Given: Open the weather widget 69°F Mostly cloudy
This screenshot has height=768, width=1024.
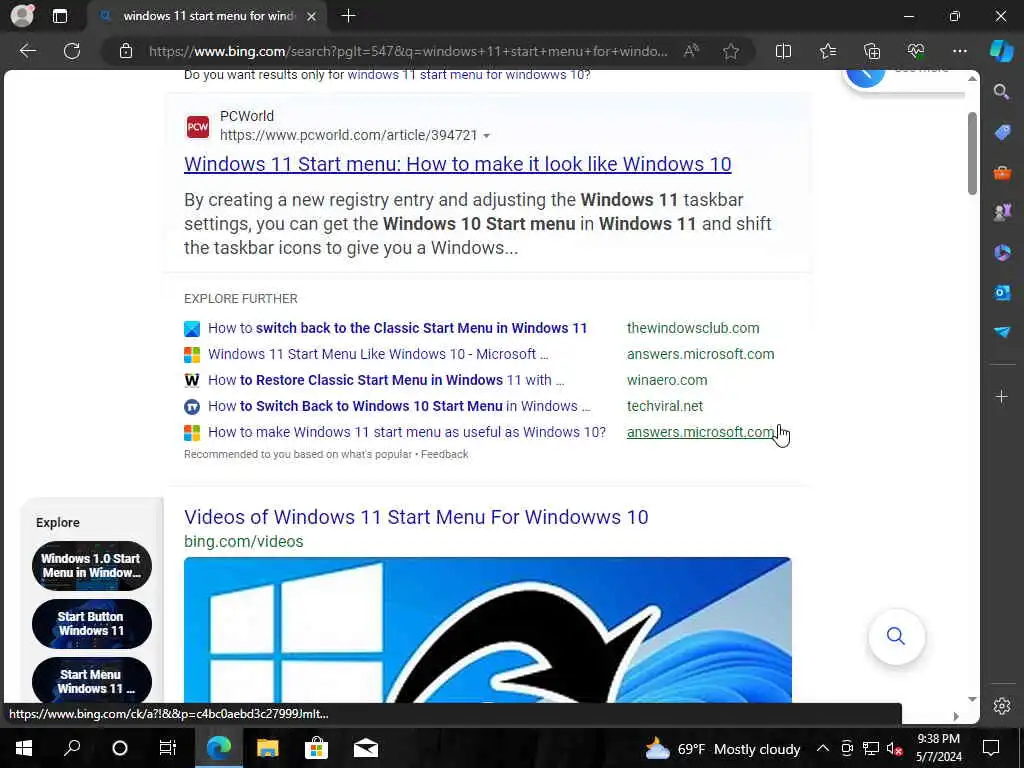Looking at the screenshot, I should [723, 749].
